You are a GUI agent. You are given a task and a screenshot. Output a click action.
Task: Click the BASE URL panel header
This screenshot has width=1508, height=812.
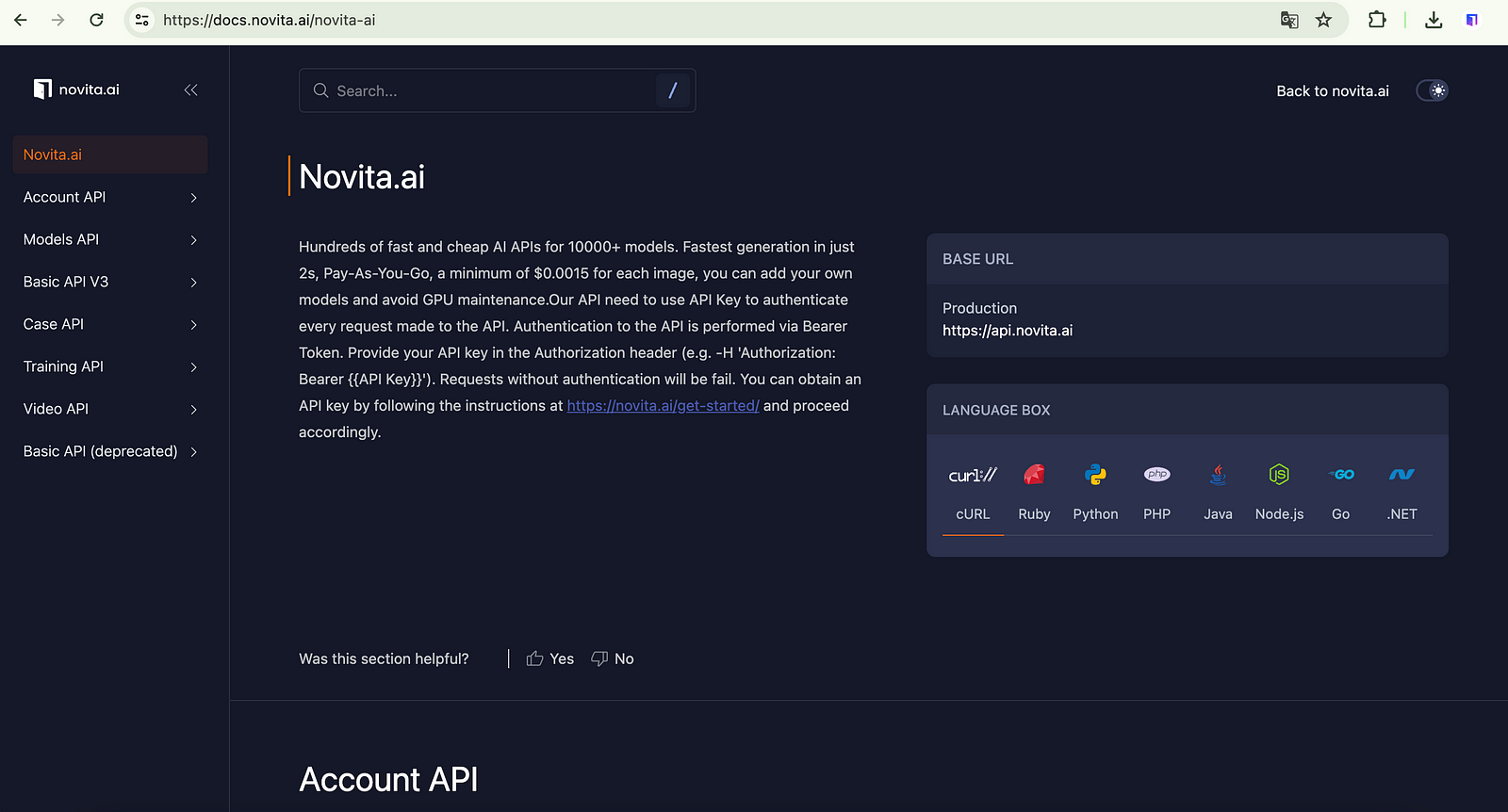tap(1188, 259)
